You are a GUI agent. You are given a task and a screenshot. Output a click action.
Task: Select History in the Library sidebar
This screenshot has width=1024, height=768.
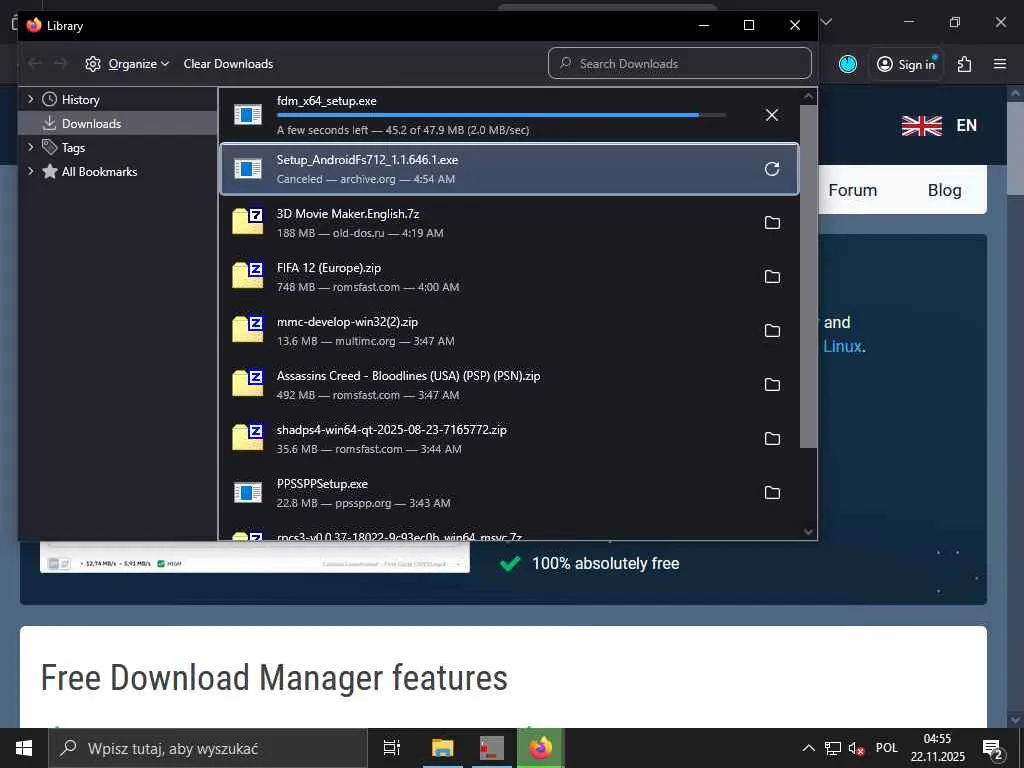point(80,99)
